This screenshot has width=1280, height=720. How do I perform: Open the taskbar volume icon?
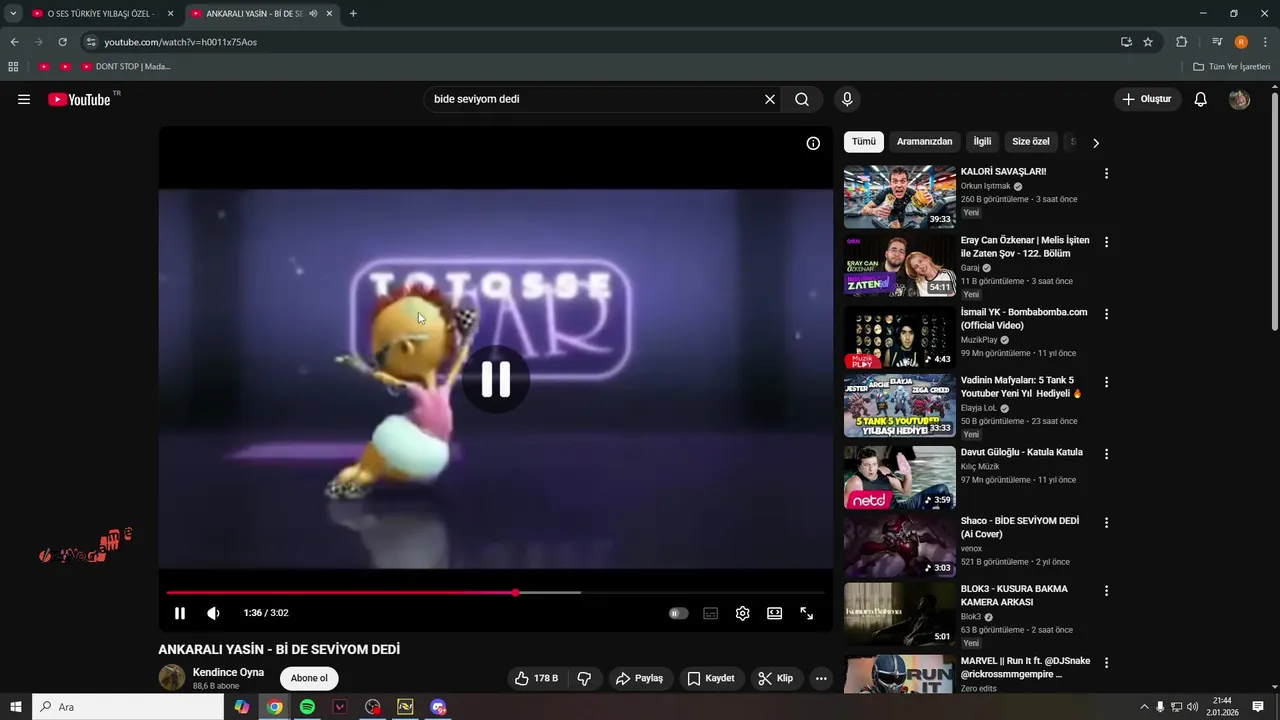click(1192, 707)
